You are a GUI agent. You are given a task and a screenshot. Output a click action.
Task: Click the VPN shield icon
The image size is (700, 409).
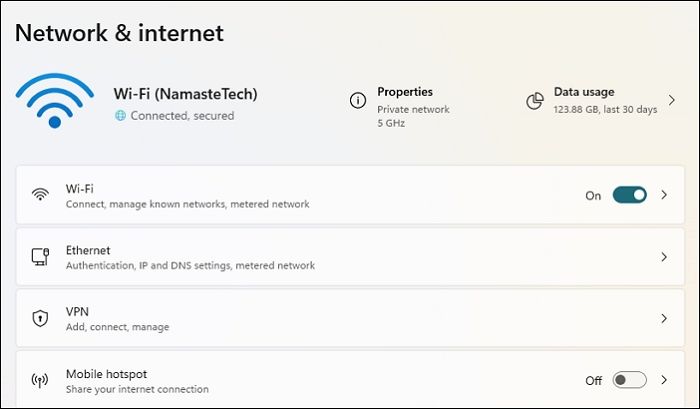click(x=40, y=319)
